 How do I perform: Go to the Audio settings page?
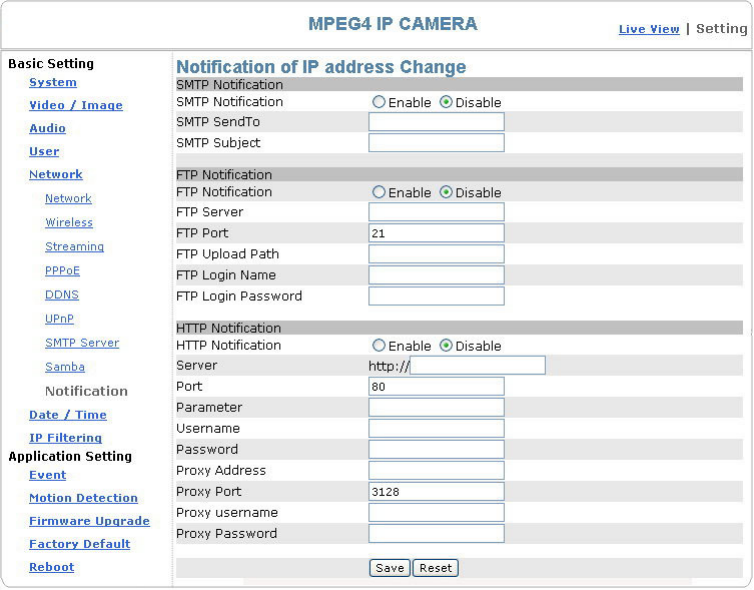[47, 128]
